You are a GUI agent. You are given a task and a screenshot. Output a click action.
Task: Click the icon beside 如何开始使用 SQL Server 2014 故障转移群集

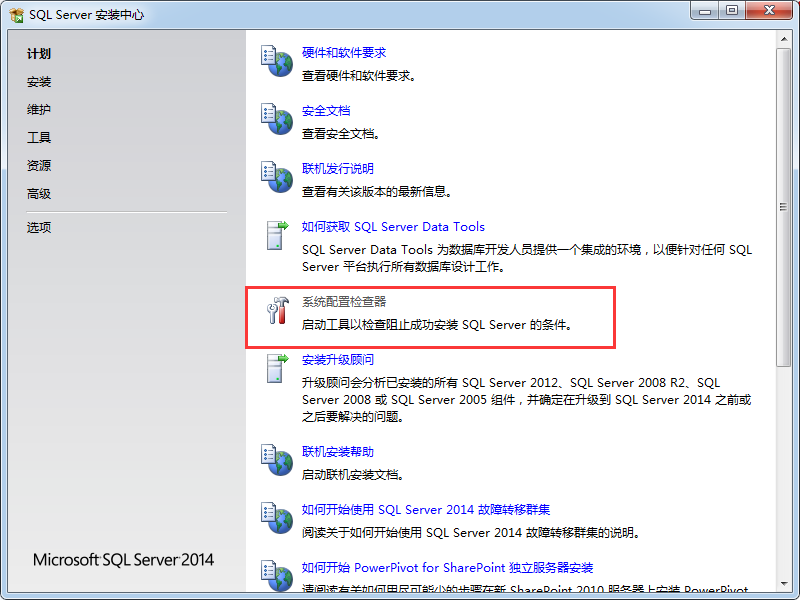[x=277, y=518]
